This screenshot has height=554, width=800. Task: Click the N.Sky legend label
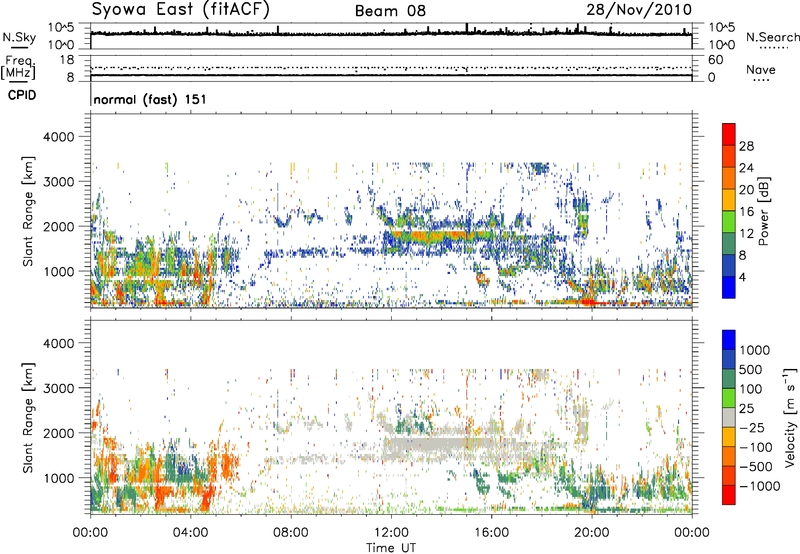tap(19, 37)
